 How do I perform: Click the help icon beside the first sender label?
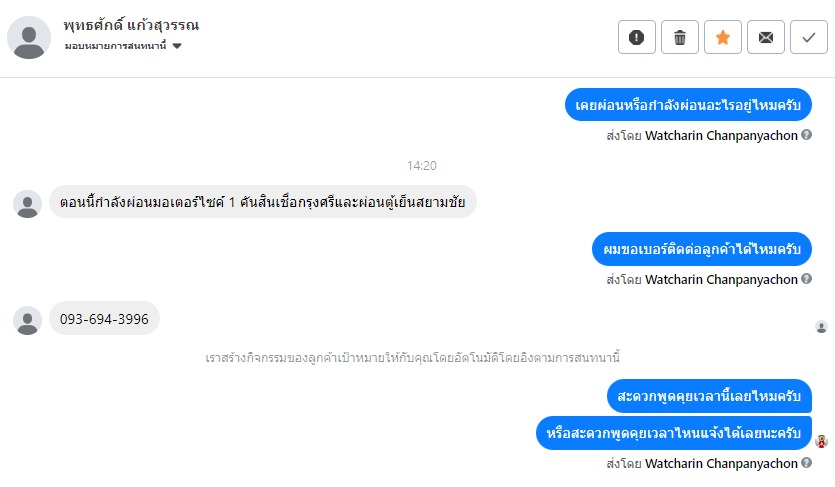point(806,134)
